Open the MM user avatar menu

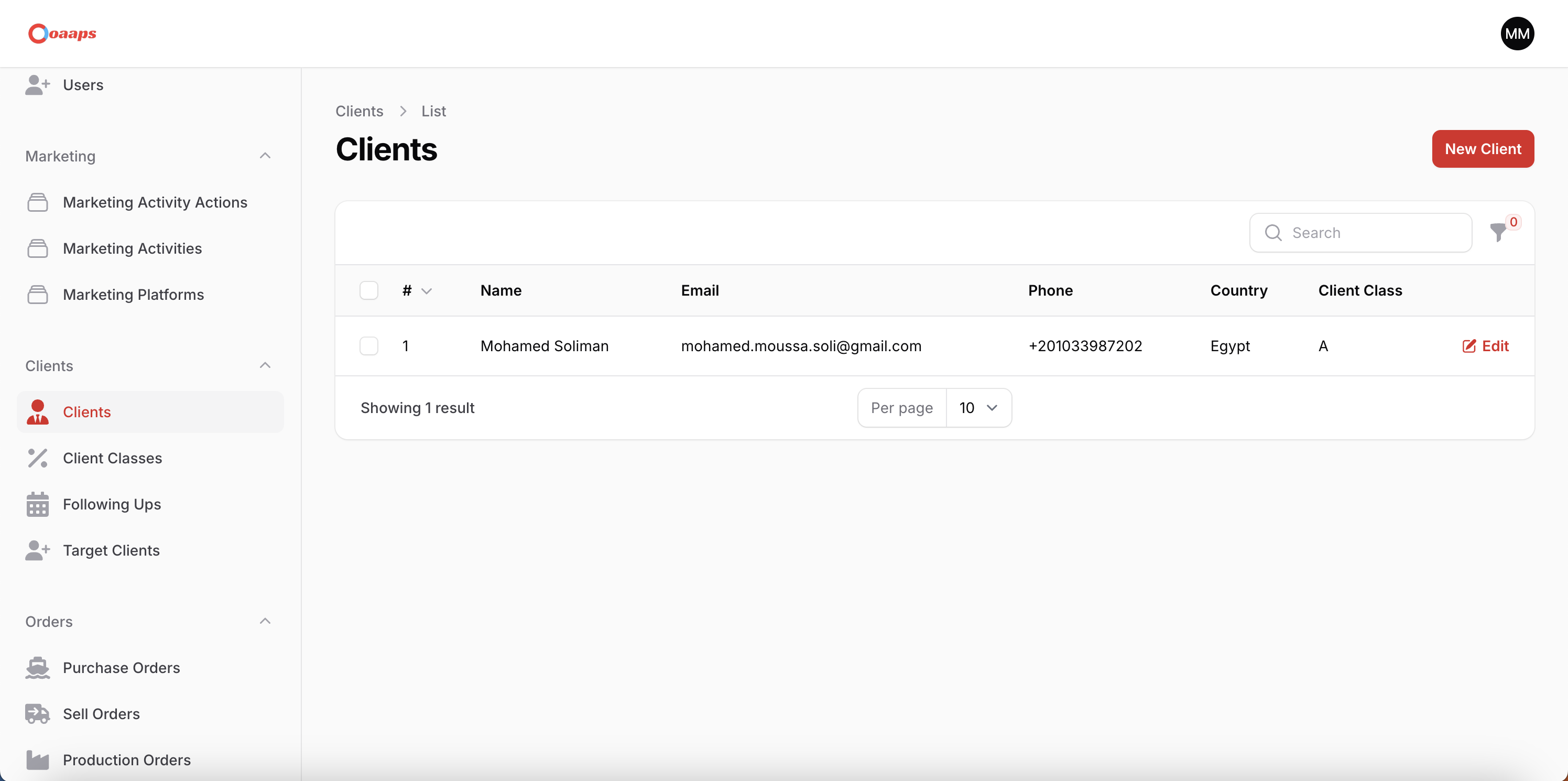point(1517,34)
